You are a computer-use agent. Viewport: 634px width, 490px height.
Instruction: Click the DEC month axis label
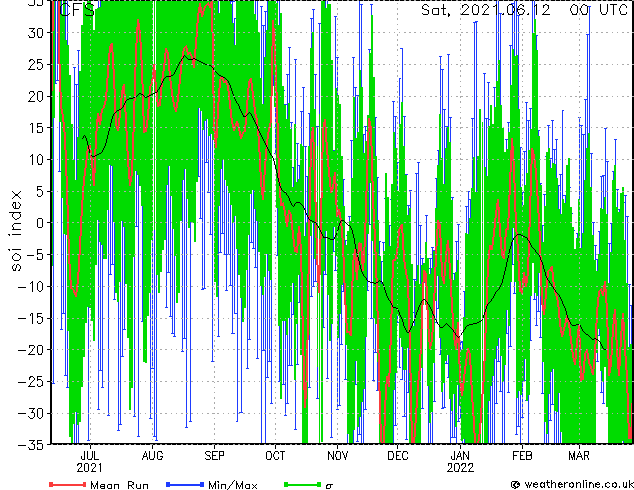pyautogui.click(x=398, y=456)
